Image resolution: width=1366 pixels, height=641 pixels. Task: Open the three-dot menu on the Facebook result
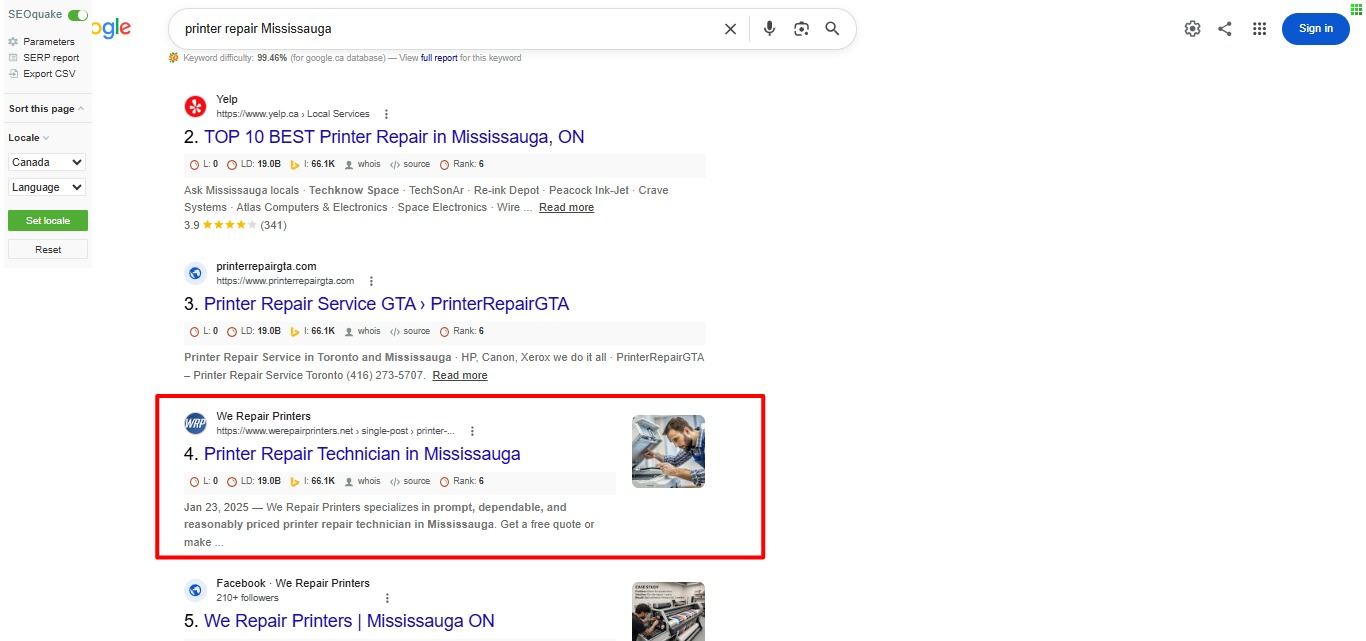387,598
